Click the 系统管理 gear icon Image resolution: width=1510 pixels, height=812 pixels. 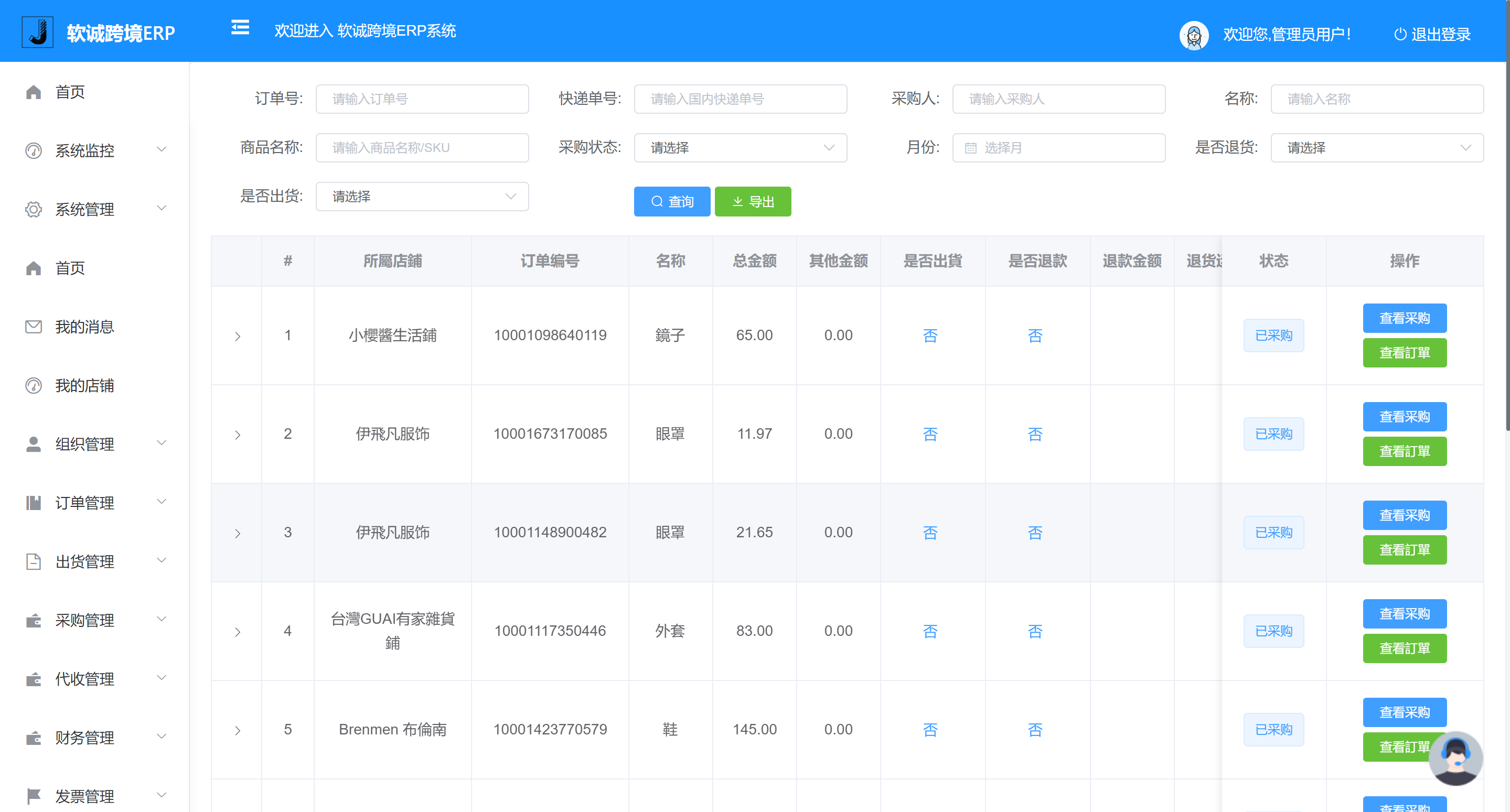(x=34, y=209)
